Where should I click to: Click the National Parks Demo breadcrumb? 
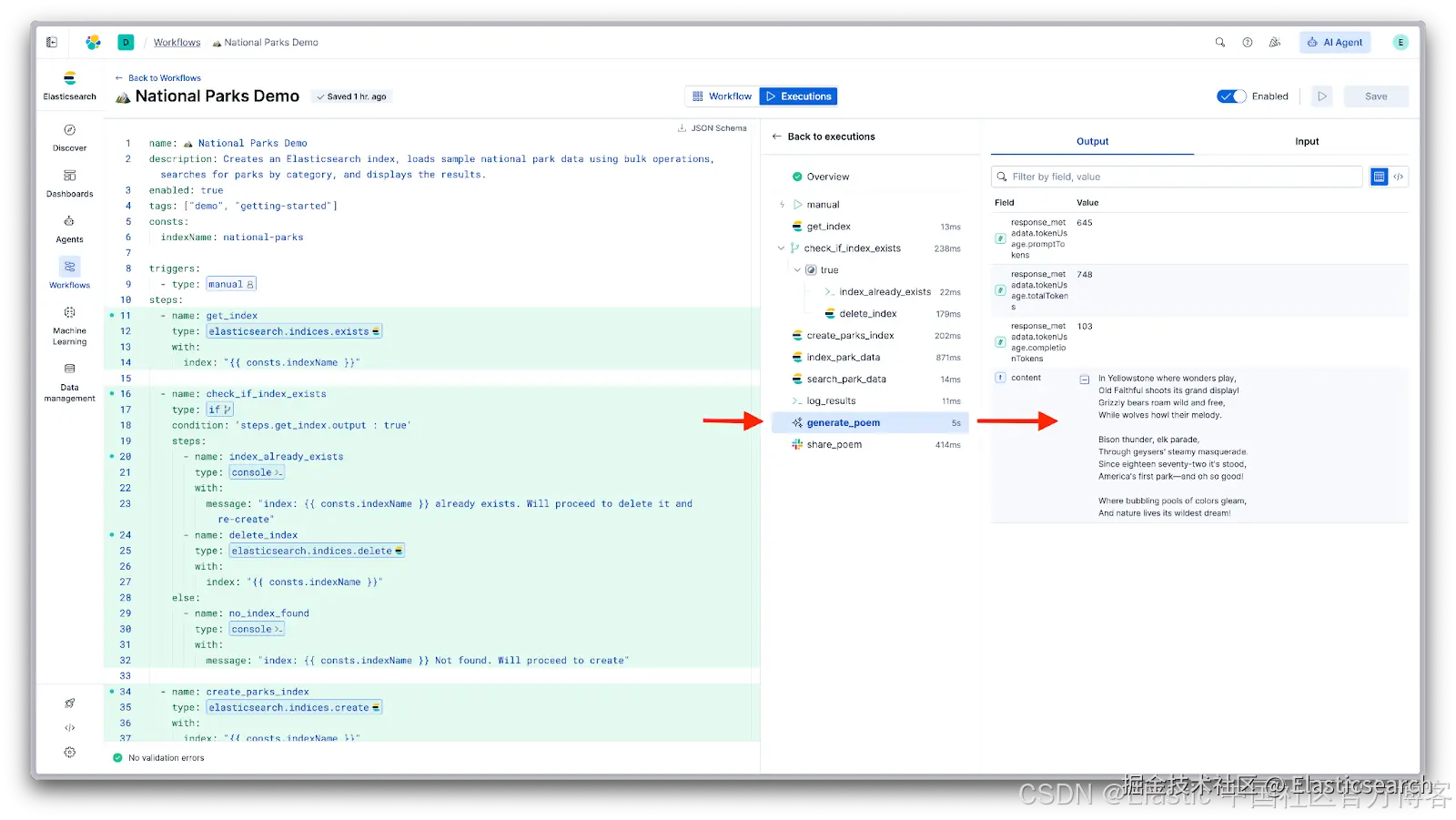pos(265,43)
